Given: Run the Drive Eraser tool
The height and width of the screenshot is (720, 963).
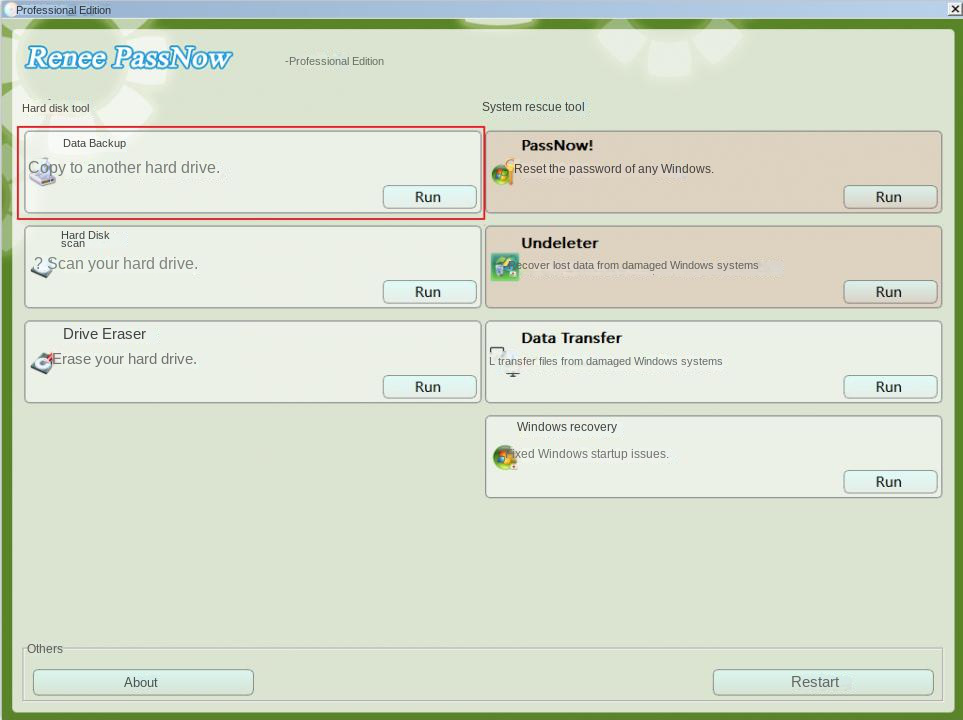Looking at the screenshot, I should tap(429, 387).
